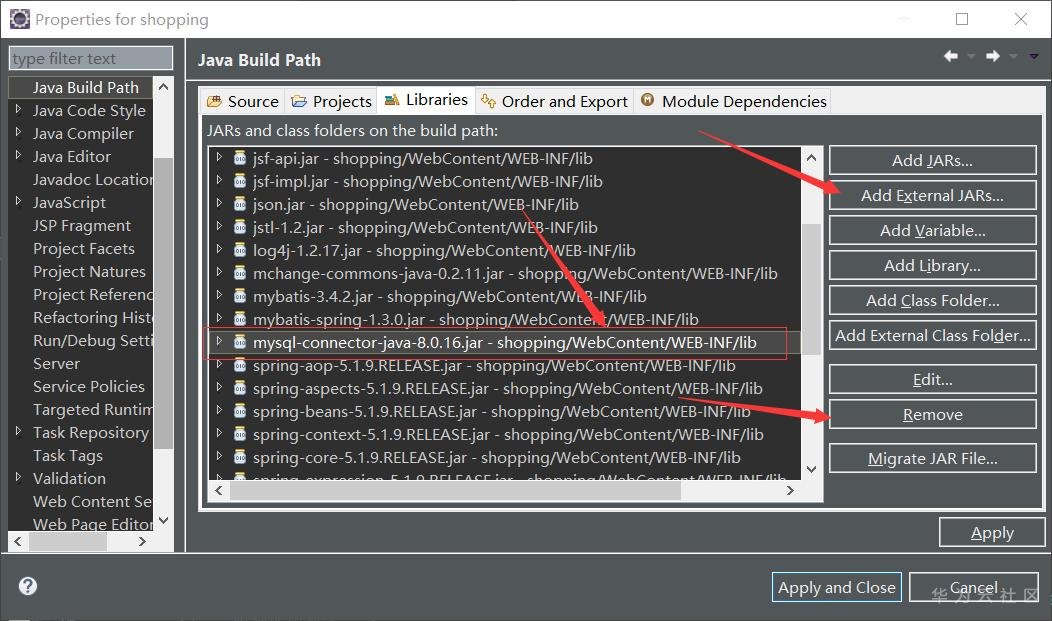This screenshot has width=1052, height=621.
Task: Click the jar icon of mybatis-3.4.2.jar
Action: coord(240,296)
